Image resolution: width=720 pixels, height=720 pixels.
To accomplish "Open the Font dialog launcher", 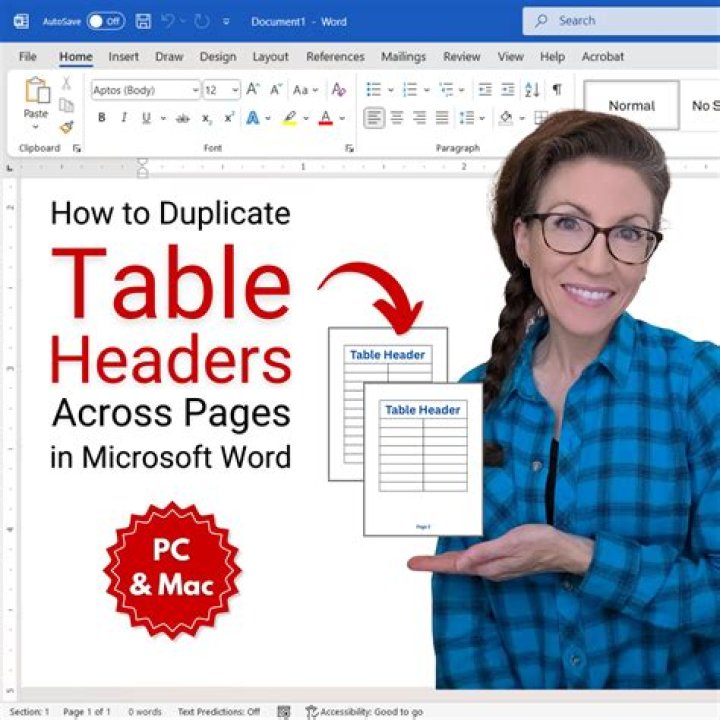I will [349, 148].
